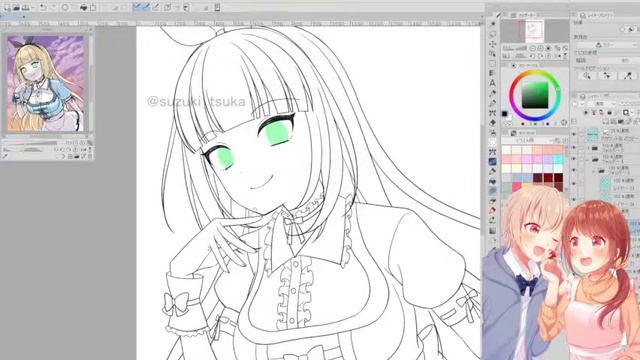This screenshot has width=640, height=360.
Task: Choose the cyan swatch in color set
Action: (x=559, y=159)
